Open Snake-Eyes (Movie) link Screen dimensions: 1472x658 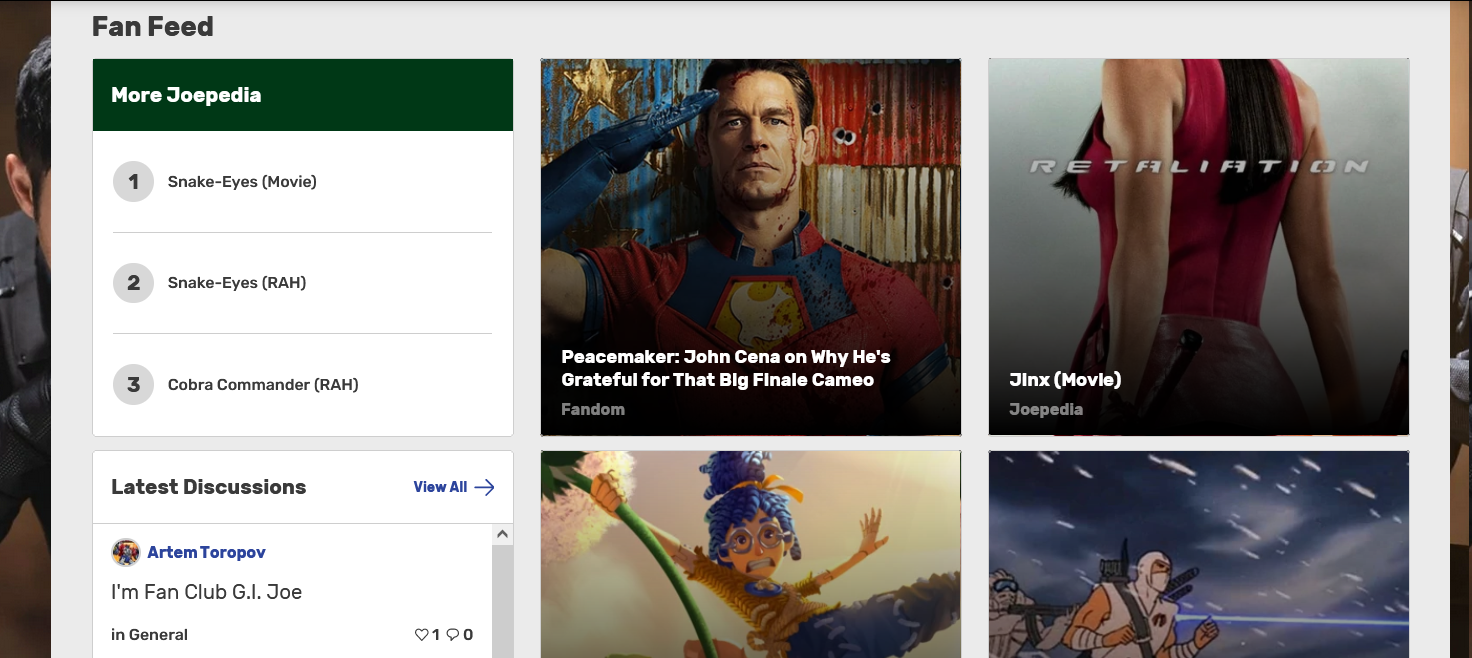[242, 182]
